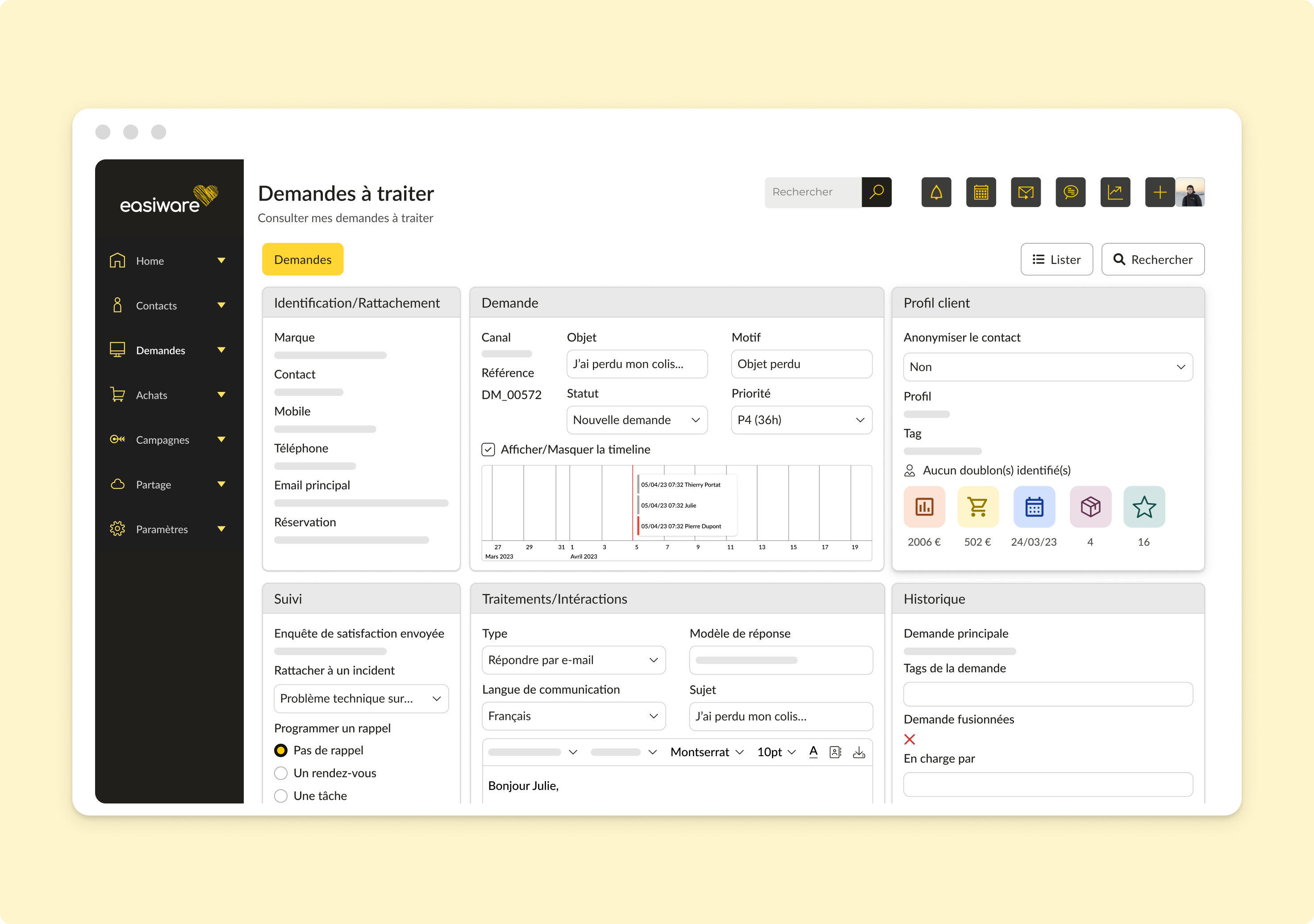Screen dimensions: 1314x924
Task: Open the chat bubble icon
Action: coord(1071,192)
